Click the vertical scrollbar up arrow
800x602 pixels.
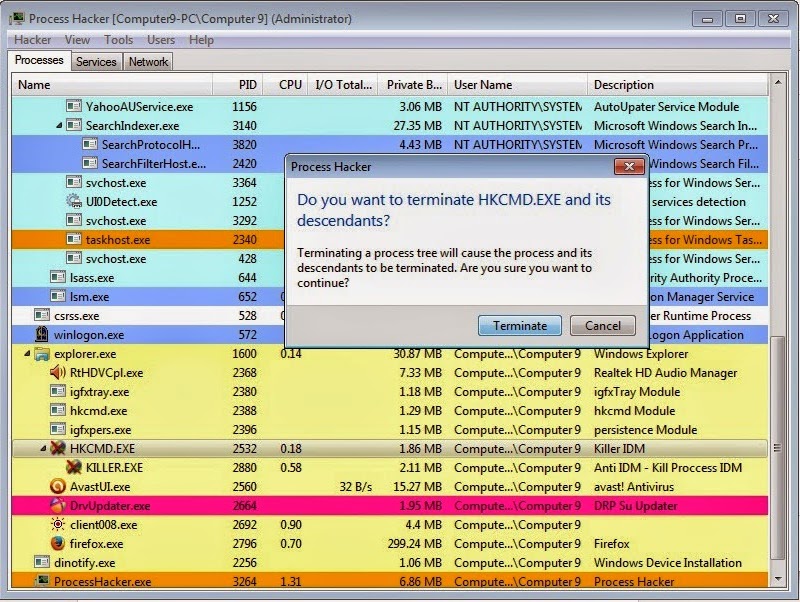click(778, 82)
